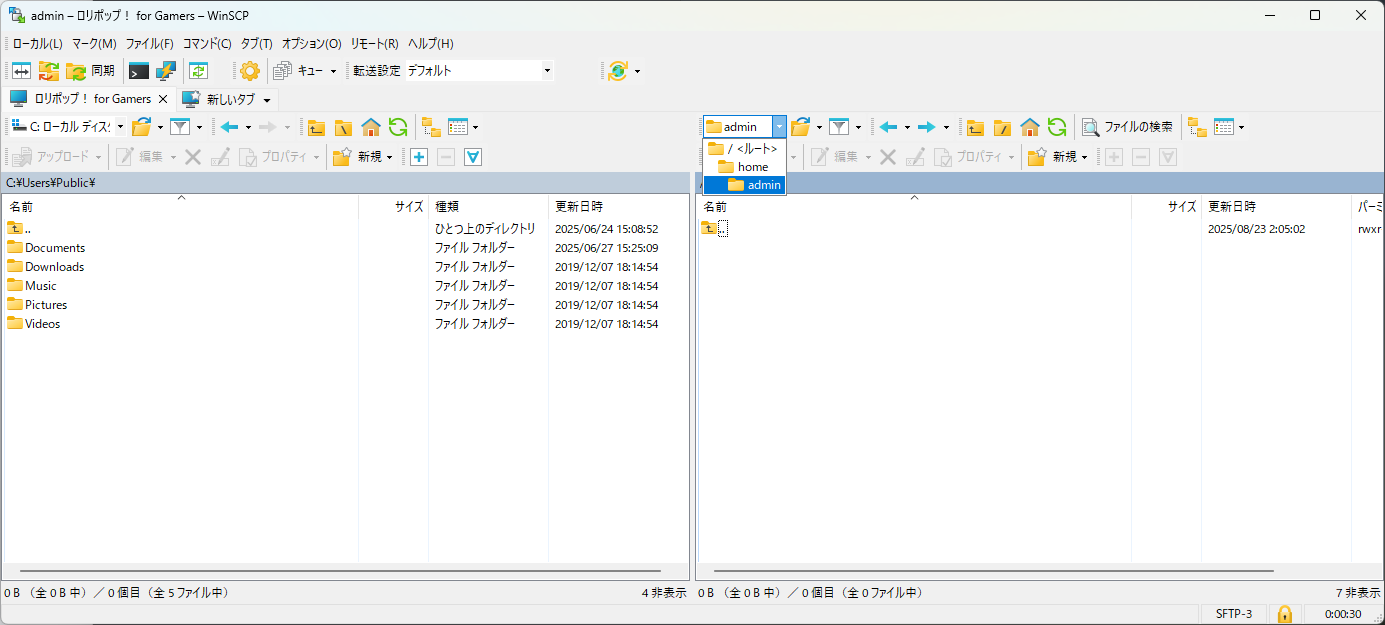The image size is (1385, 625).
Task: Go back in remote panel history
Action: click(889, 127)
